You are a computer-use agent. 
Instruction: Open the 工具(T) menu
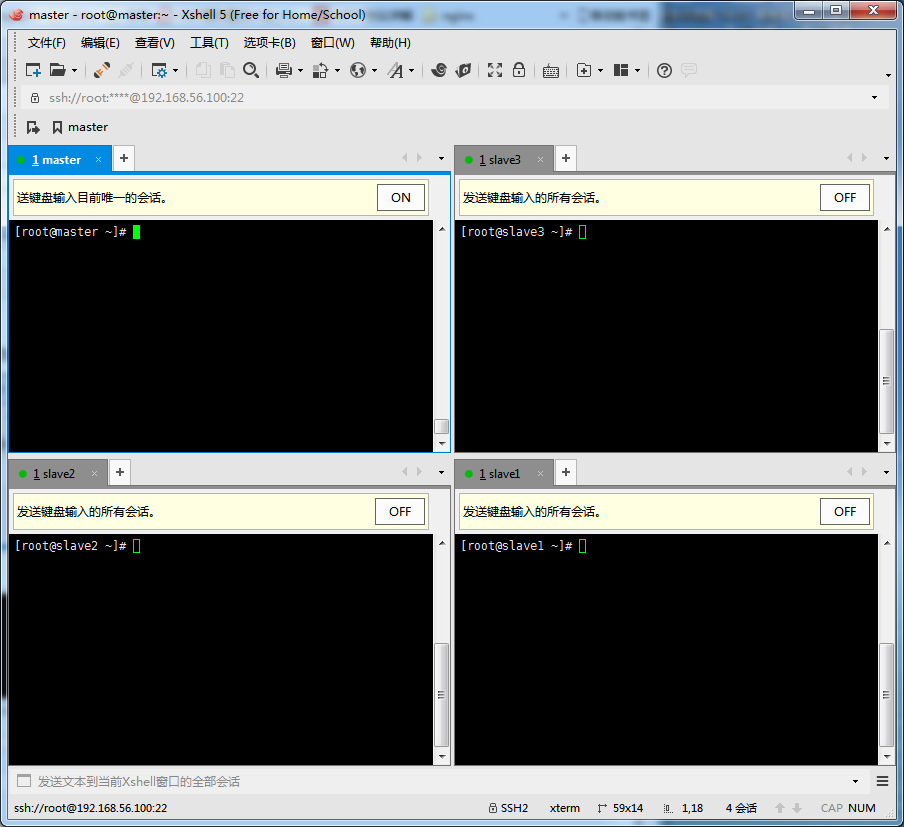tap(209, 43)
